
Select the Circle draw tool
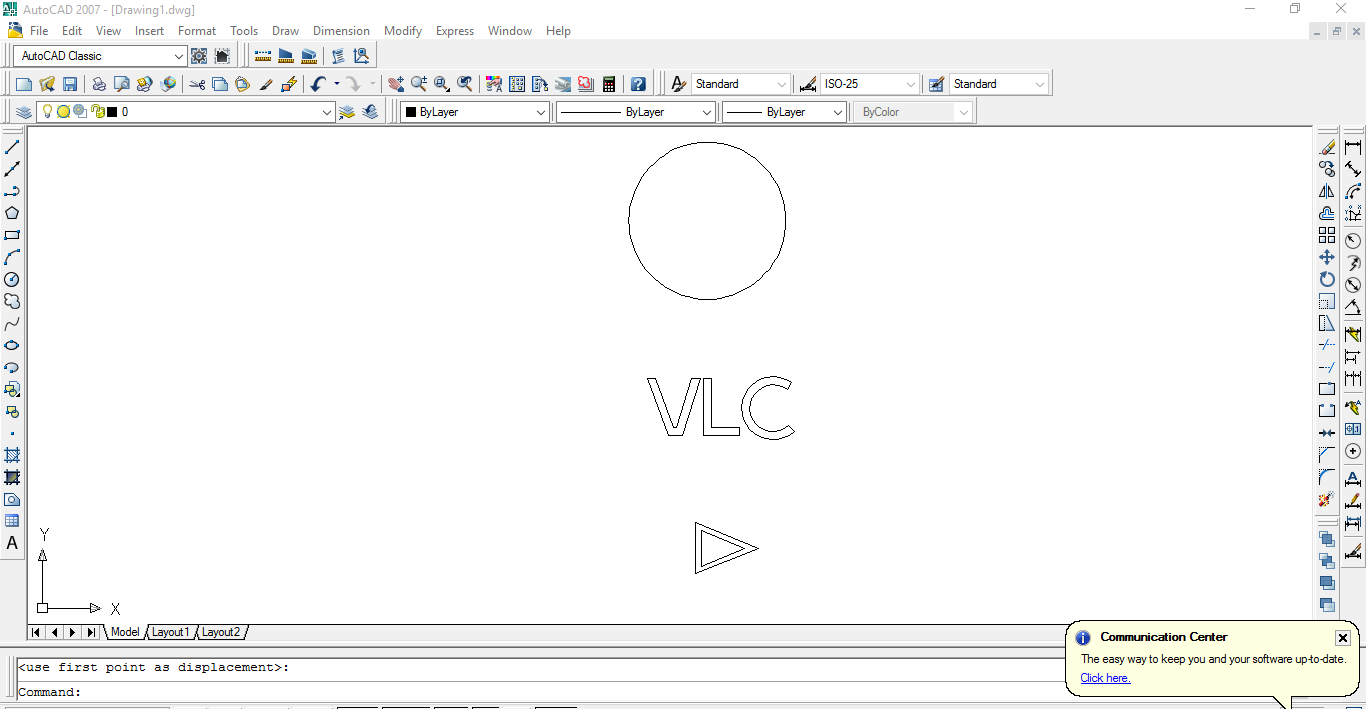(12, 279)
